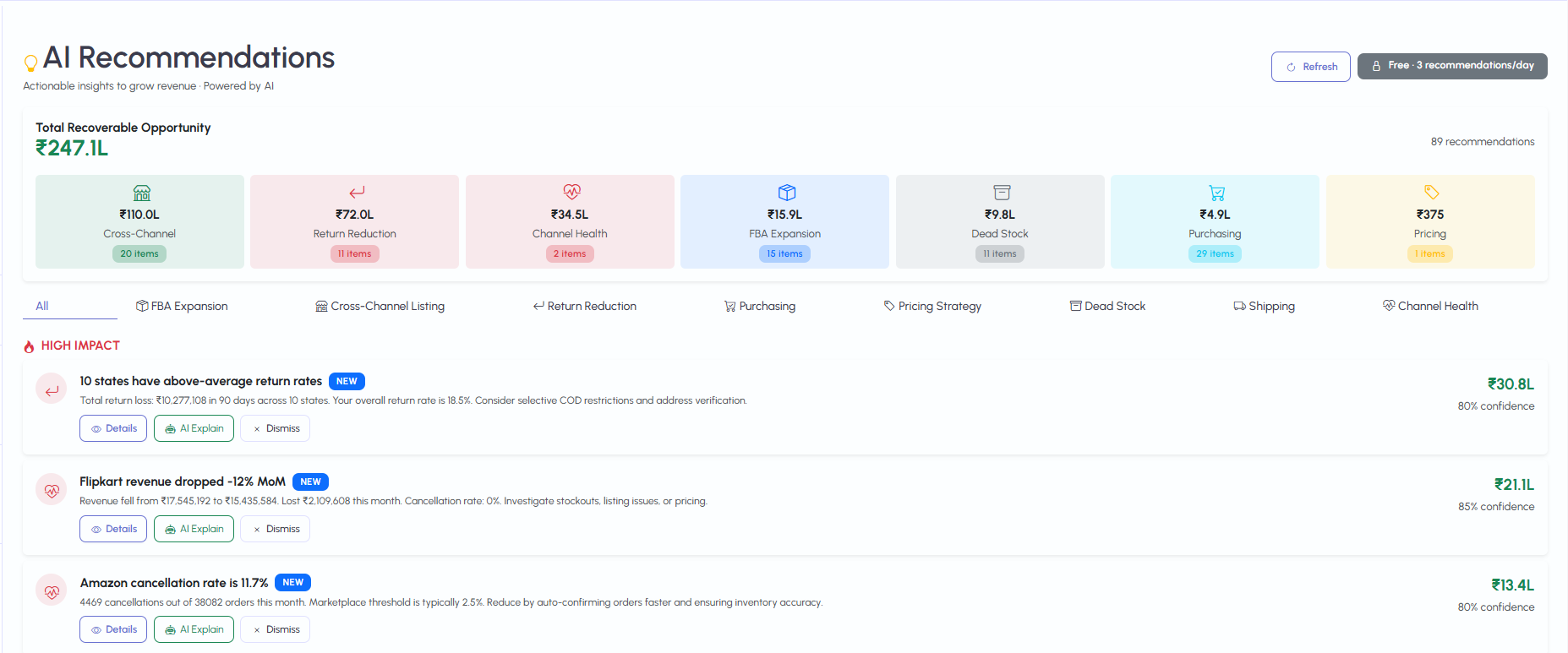Switch to the Cross-Channel Listing tab
The width and height of the screenshot is (1568, 653).
pyautogui.click(x=380, y=306)
